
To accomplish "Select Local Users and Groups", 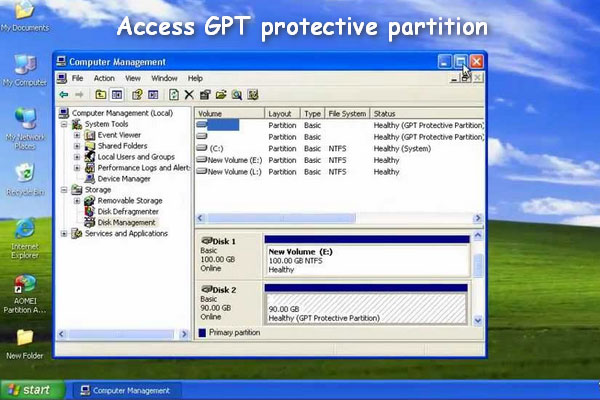I will pos(136,157).
